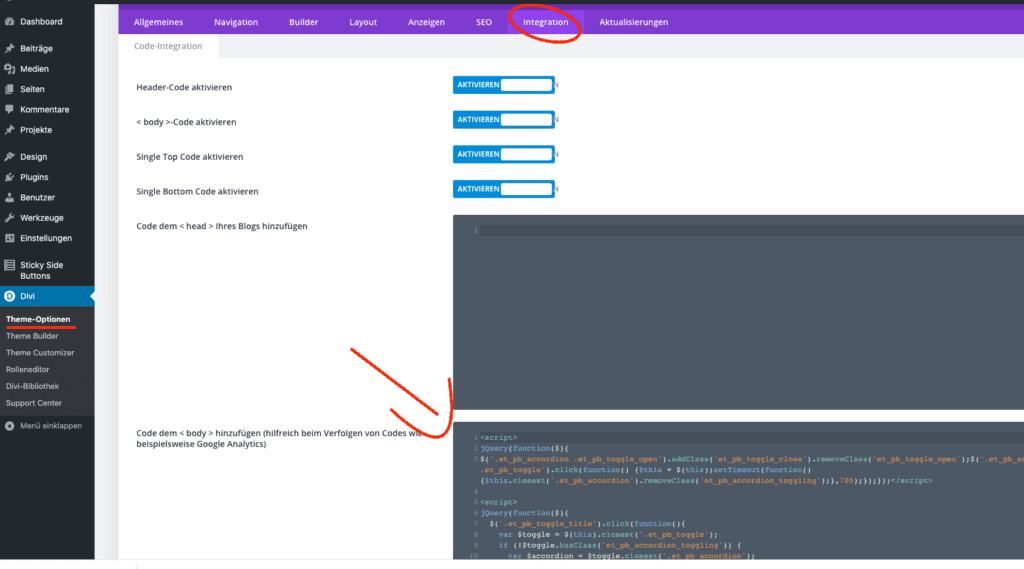Open the Allgemeines tab
Viewport: 1024px width, 569px height.
(x=158, y=22)
